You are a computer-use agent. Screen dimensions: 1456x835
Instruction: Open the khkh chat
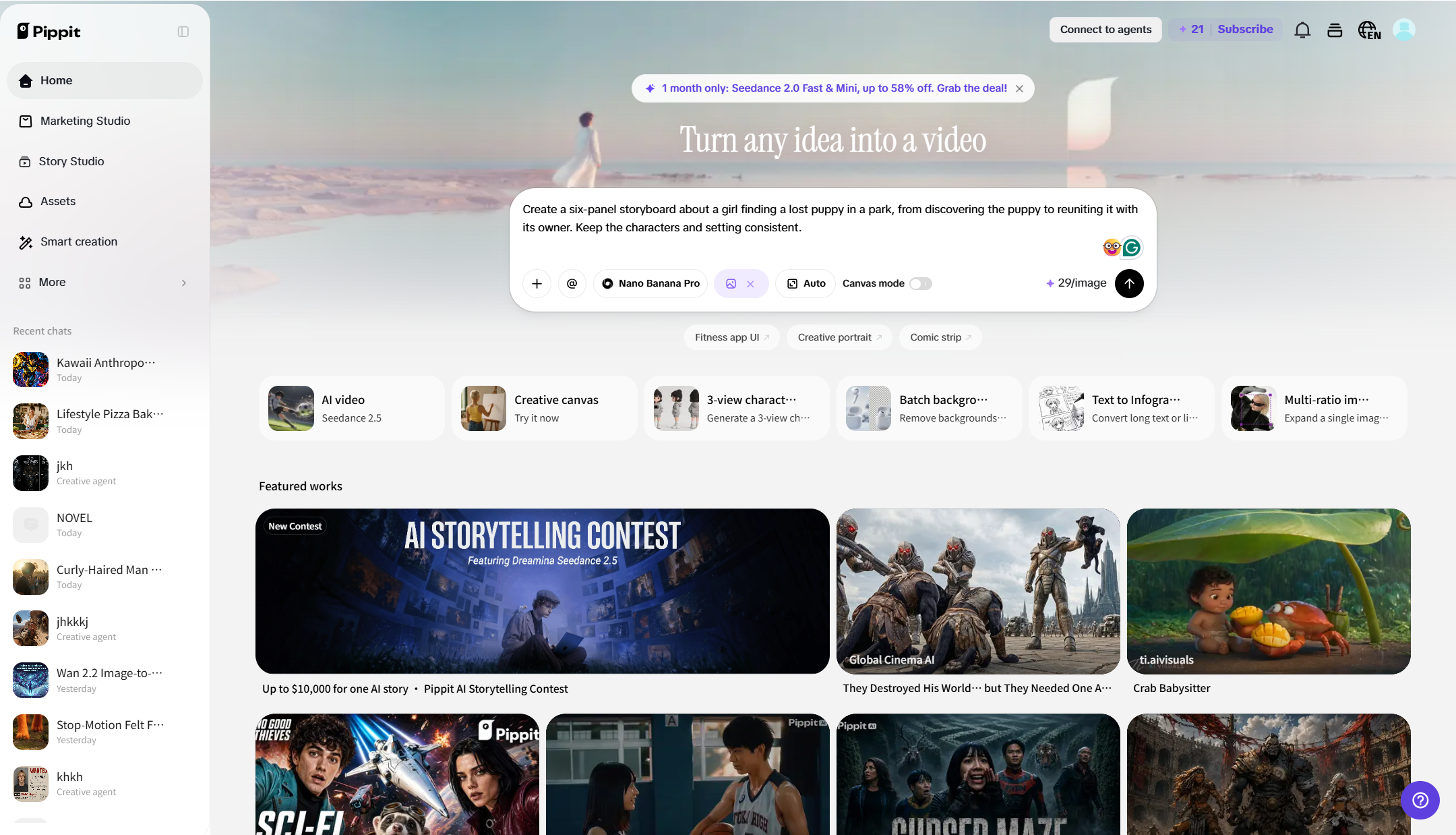pyautogui.click(x=104, y=784)
